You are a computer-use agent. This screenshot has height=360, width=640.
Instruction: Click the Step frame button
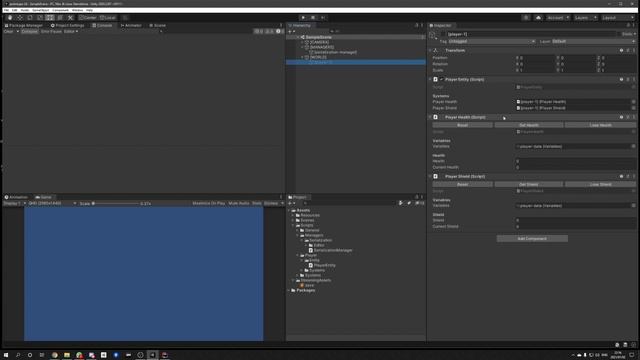[323, 18]
